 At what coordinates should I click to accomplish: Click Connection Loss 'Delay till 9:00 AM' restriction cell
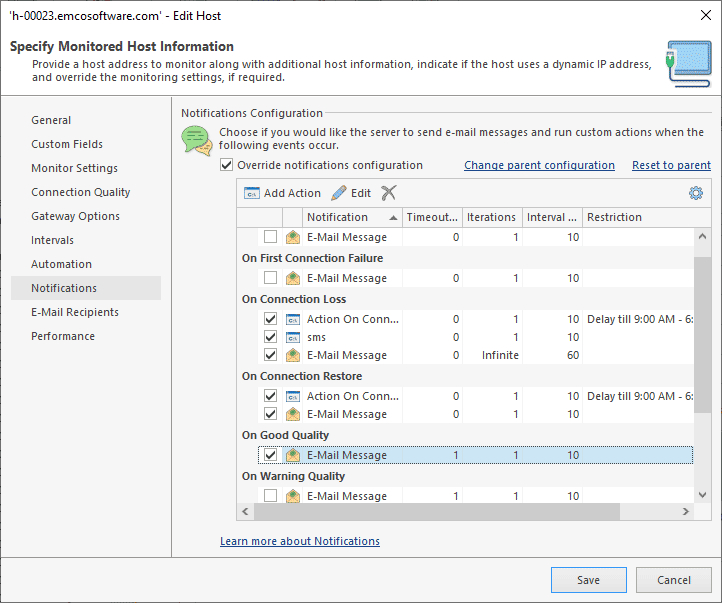(638, 319)
